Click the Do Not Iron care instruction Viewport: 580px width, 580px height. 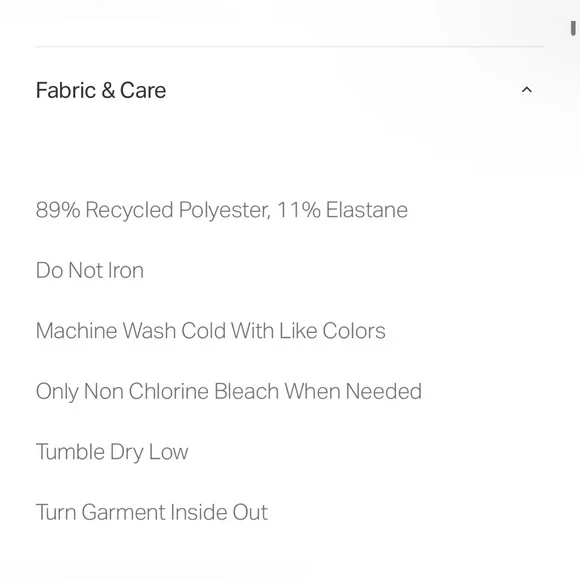click(90, 270)
